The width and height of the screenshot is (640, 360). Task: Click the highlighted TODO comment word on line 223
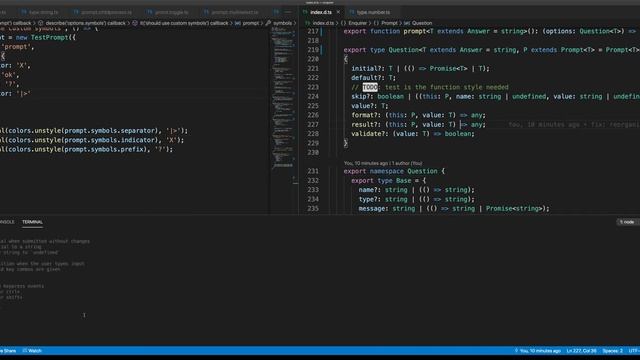pyautogui.click(x=370, y=87)
